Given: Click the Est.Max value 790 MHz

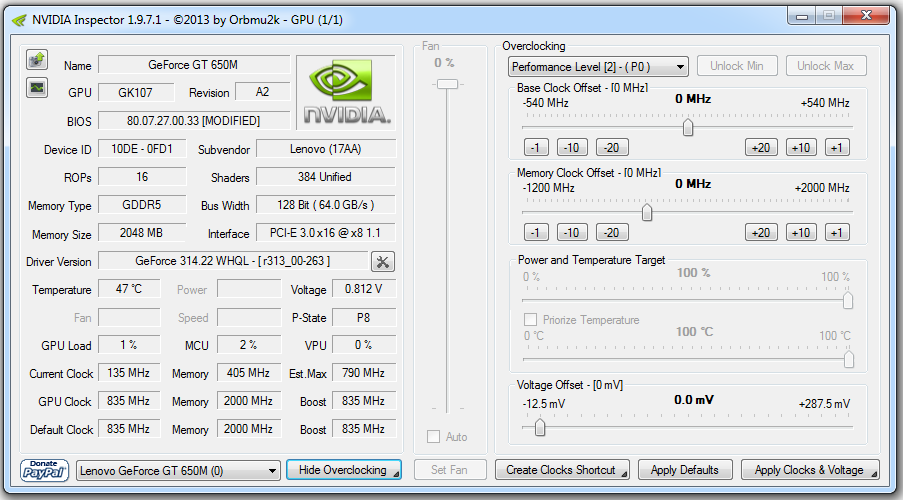Looking at the screenshot, I should (364, 373).
